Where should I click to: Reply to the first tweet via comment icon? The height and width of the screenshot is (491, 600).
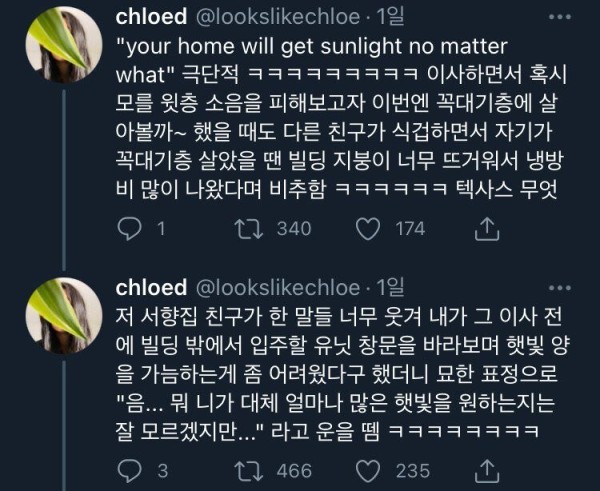coord(129,228)
